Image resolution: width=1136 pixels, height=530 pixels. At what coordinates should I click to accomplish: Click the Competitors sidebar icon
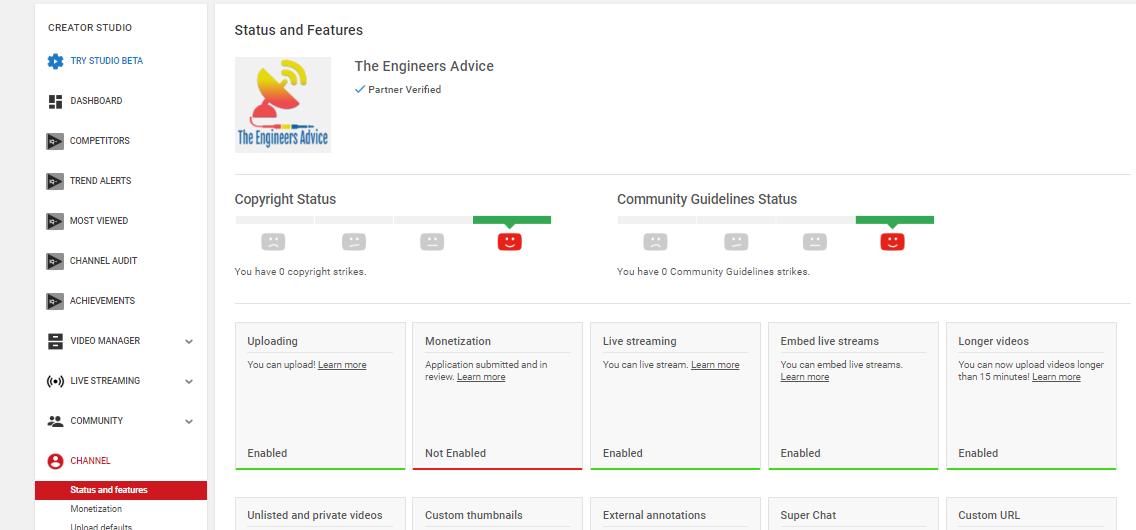tap(55, 141)
